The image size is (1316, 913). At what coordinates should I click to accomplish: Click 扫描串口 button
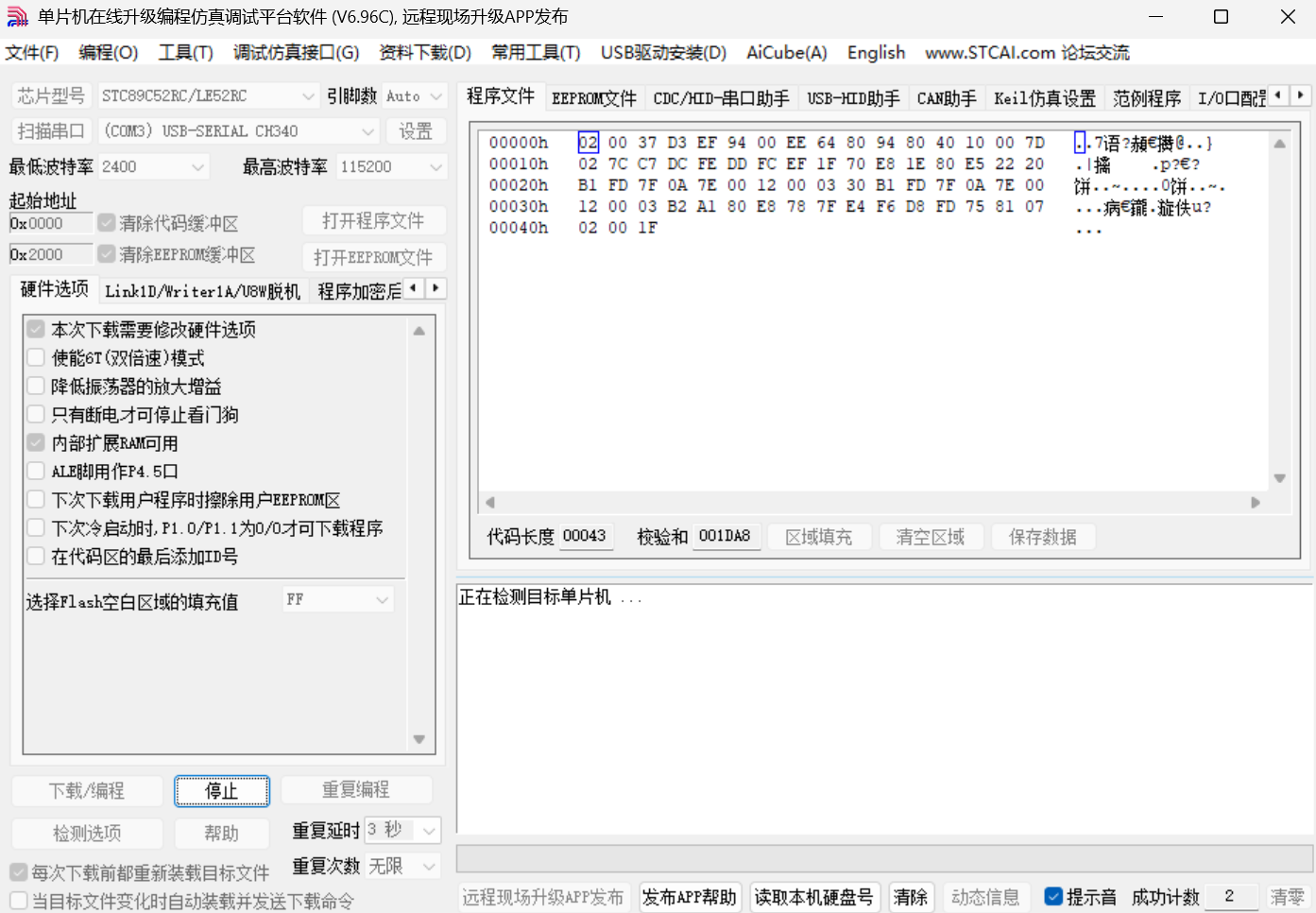tap(50, 130)
